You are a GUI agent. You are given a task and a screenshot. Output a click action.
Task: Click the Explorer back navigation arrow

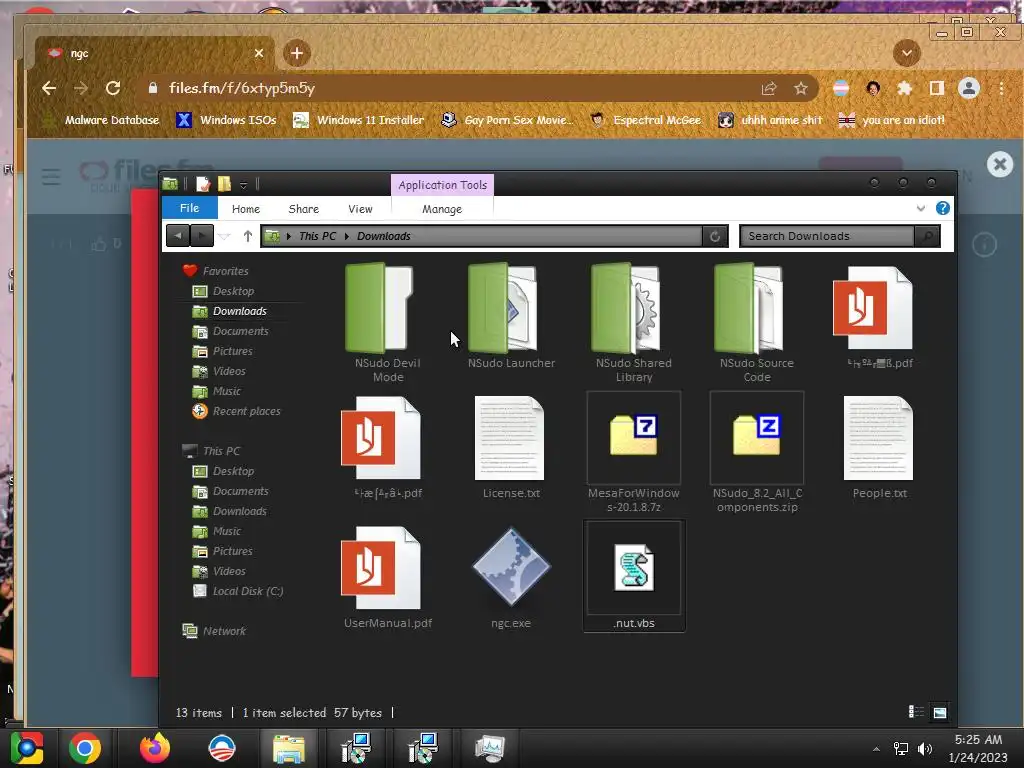coord(178,236)
